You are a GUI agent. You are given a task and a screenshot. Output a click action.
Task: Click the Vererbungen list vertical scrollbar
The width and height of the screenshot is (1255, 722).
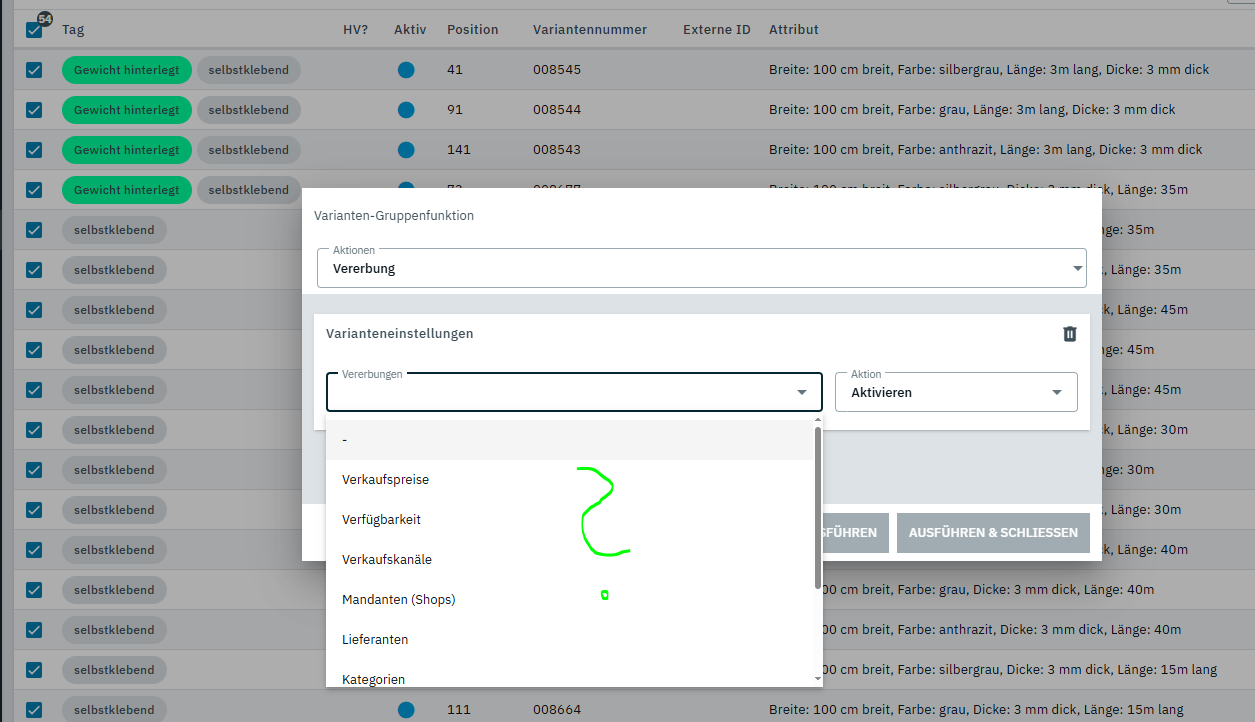(818, 510)
